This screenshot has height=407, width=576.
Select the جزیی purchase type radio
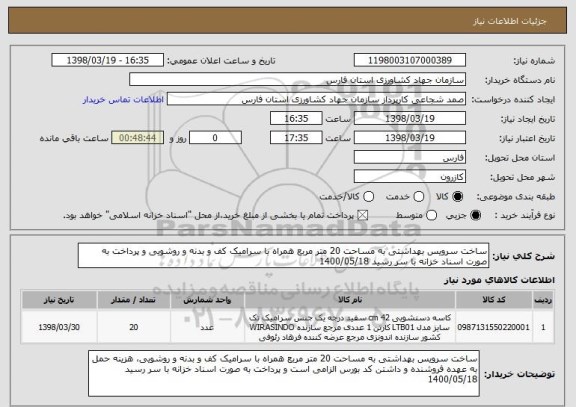coord(475,216)
